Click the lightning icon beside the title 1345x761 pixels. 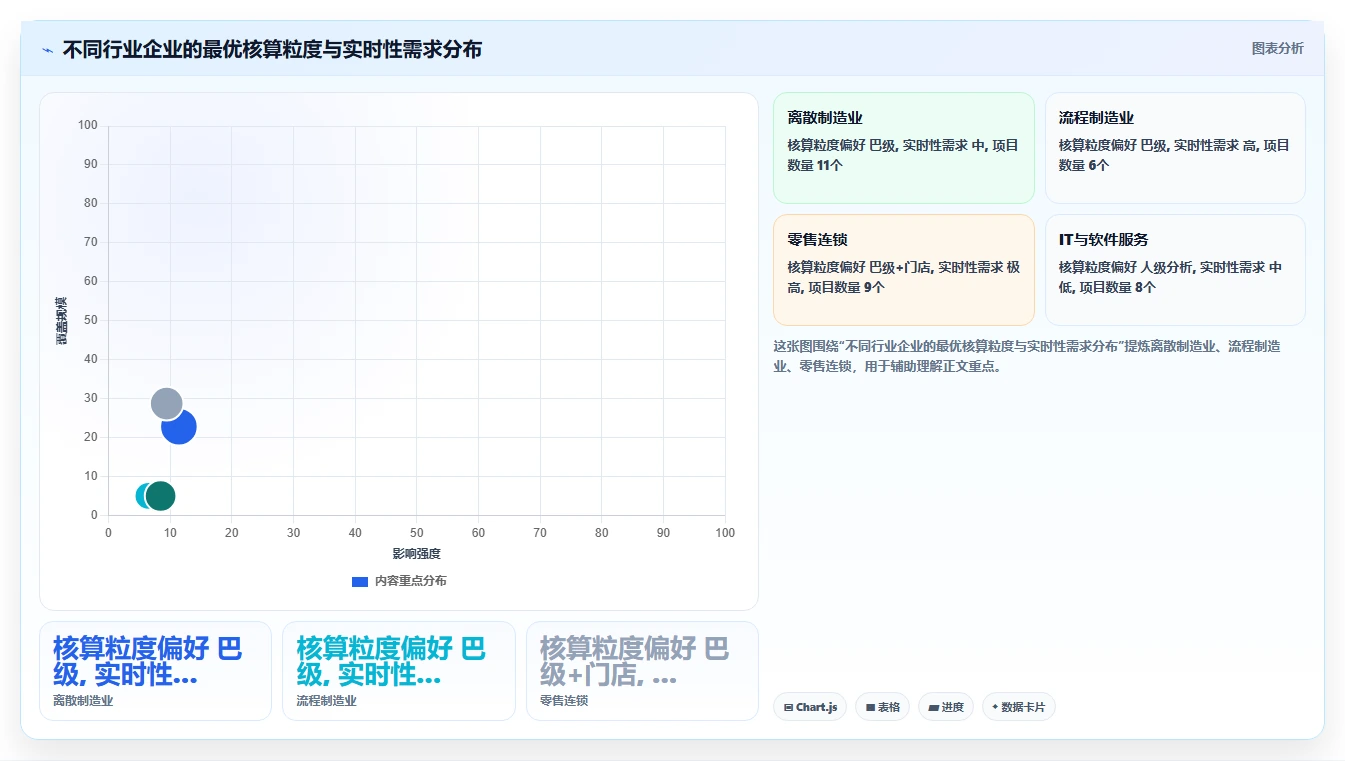(47, 49)
